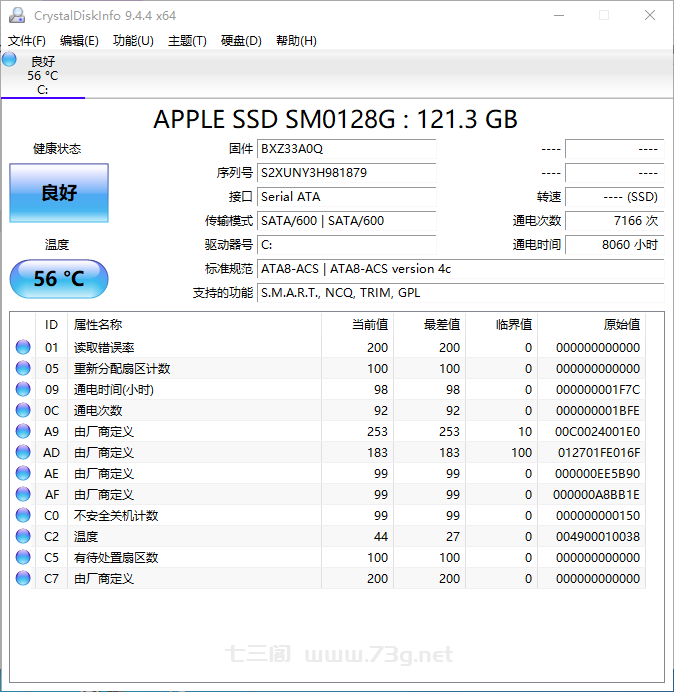Image resolution: width=674 pixels, height=692 pixels.
Task: Click the status orb for attribute C2 温度
Action: pos(23,536)
